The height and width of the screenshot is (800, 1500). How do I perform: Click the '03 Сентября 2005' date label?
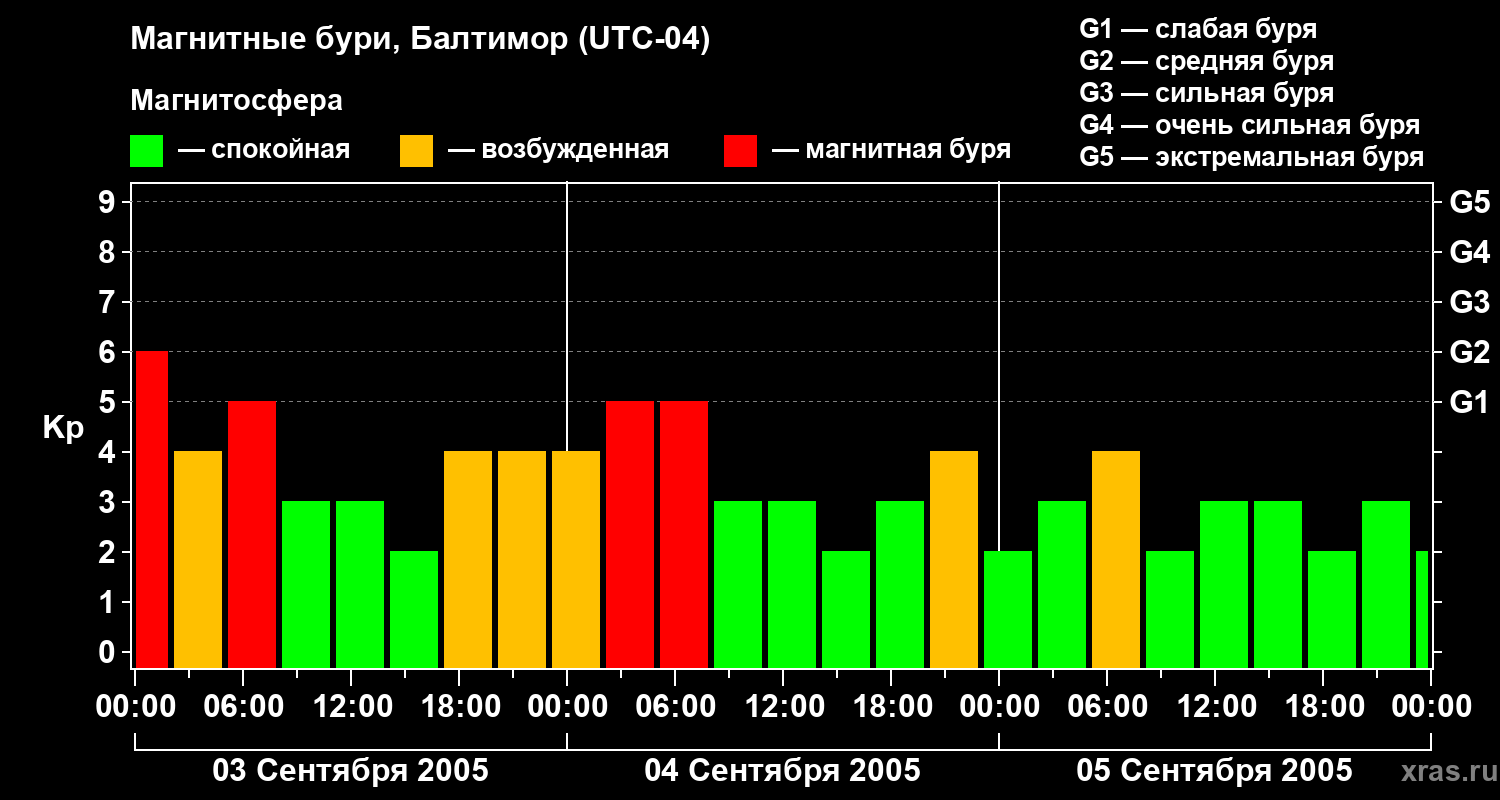click(x=351, y=770)
